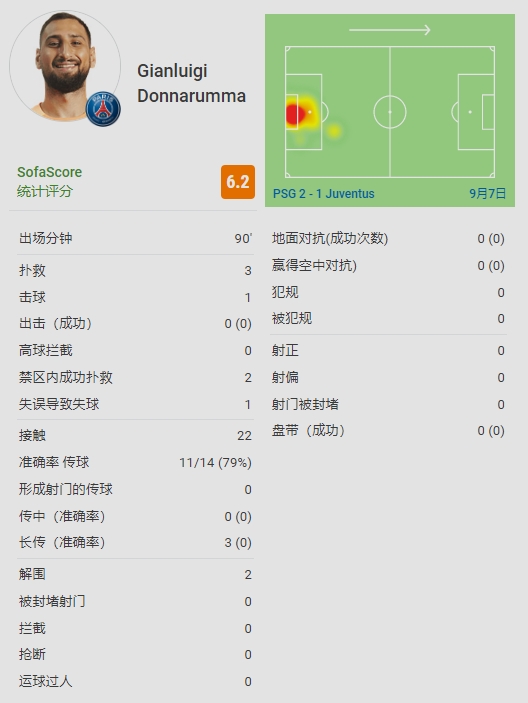Click the 9月7日 match date
This screenshot has width=528, height=703.
(488, 194)
